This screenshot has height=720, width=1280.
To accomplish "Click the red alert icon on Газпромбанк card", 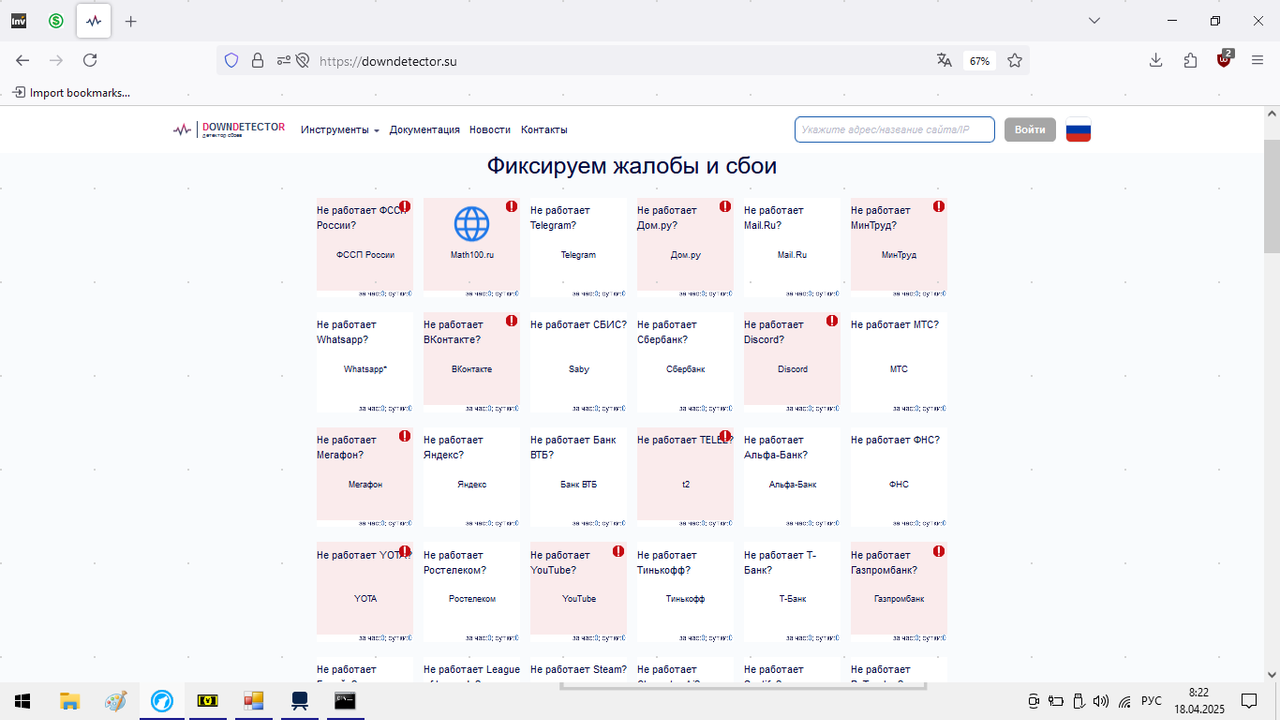I will pos(939,551).
